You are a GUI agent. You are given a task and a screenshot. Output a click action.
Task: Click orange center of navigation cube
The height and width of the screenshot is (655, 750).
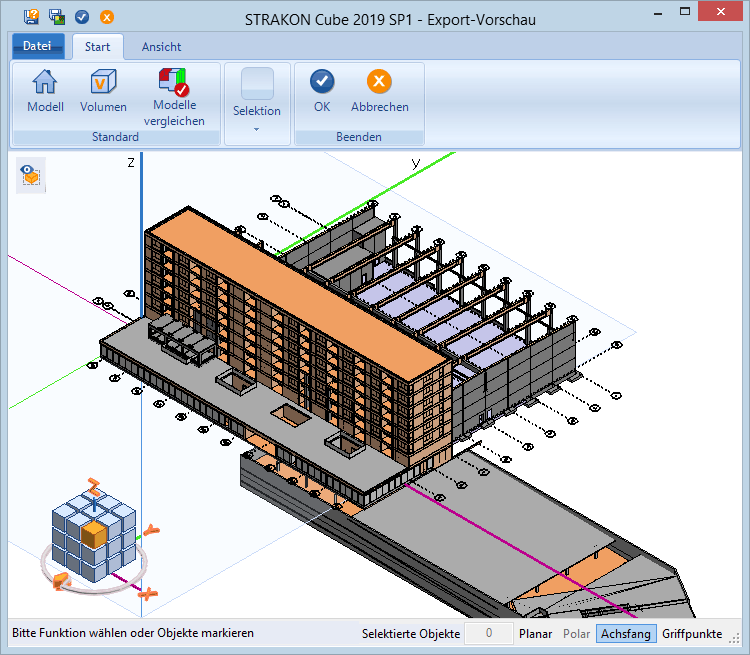(94, 534)
